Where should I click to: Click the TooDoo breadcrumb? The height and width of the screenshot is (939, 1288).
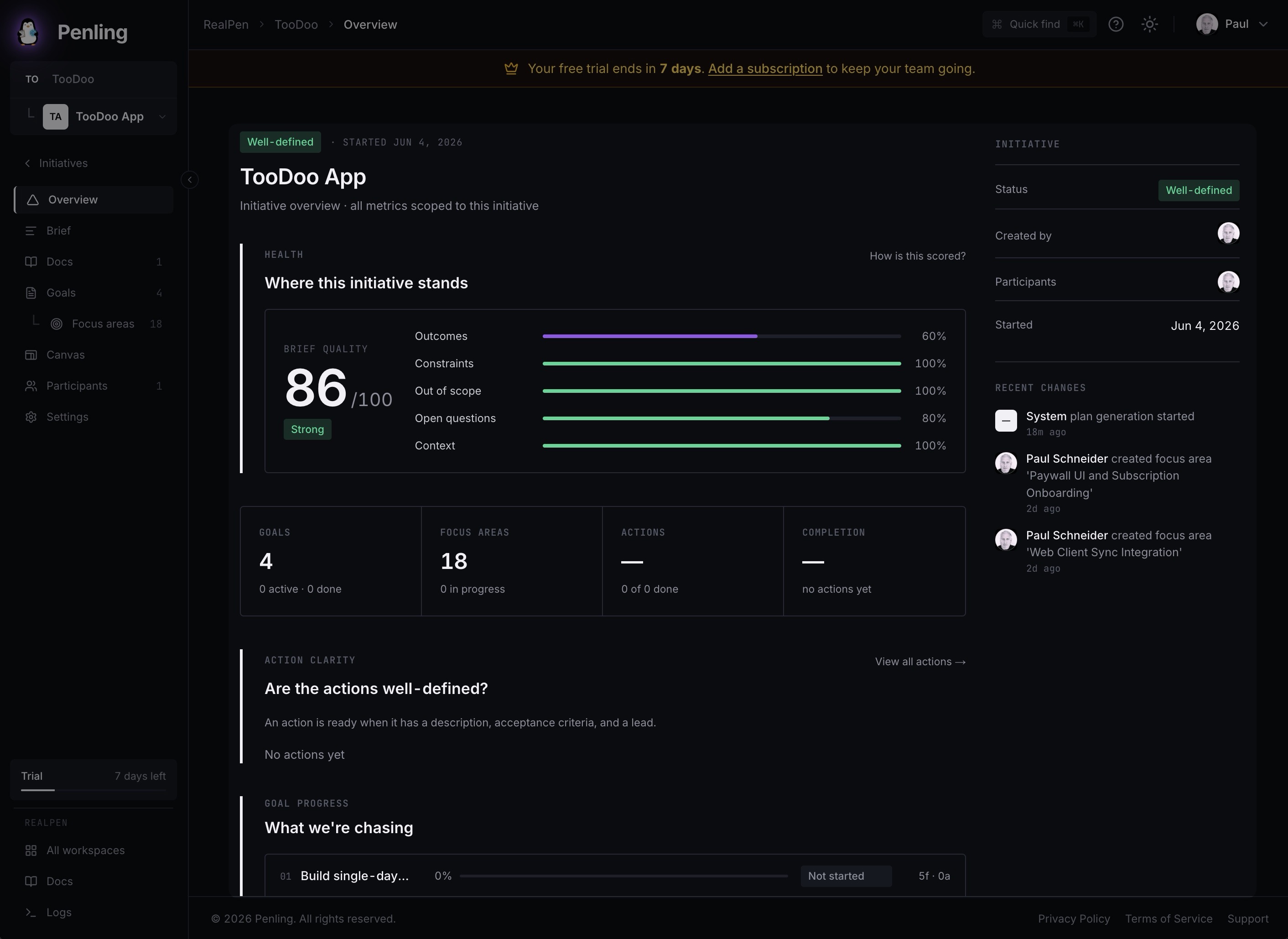296,25
